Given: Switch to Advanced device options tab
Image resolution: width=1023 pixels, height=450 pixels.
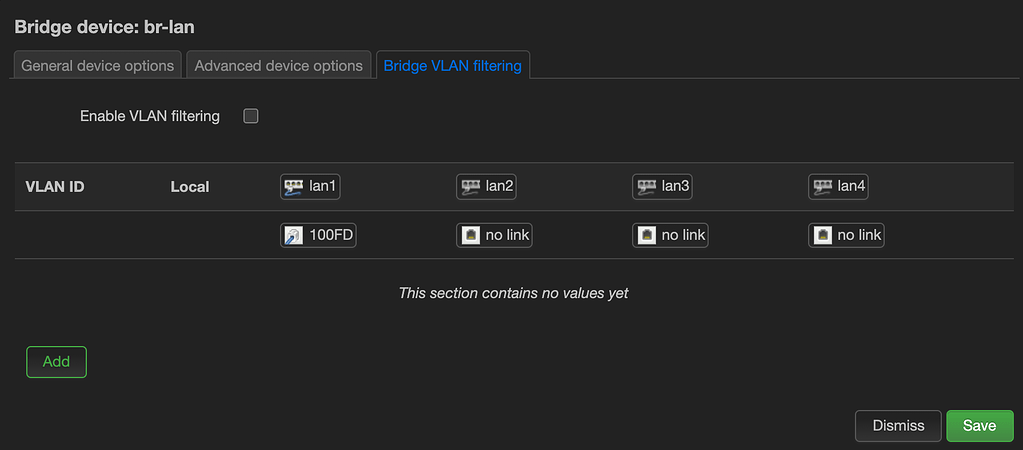Looking at the screenshot, I should [x=278, y=66].
